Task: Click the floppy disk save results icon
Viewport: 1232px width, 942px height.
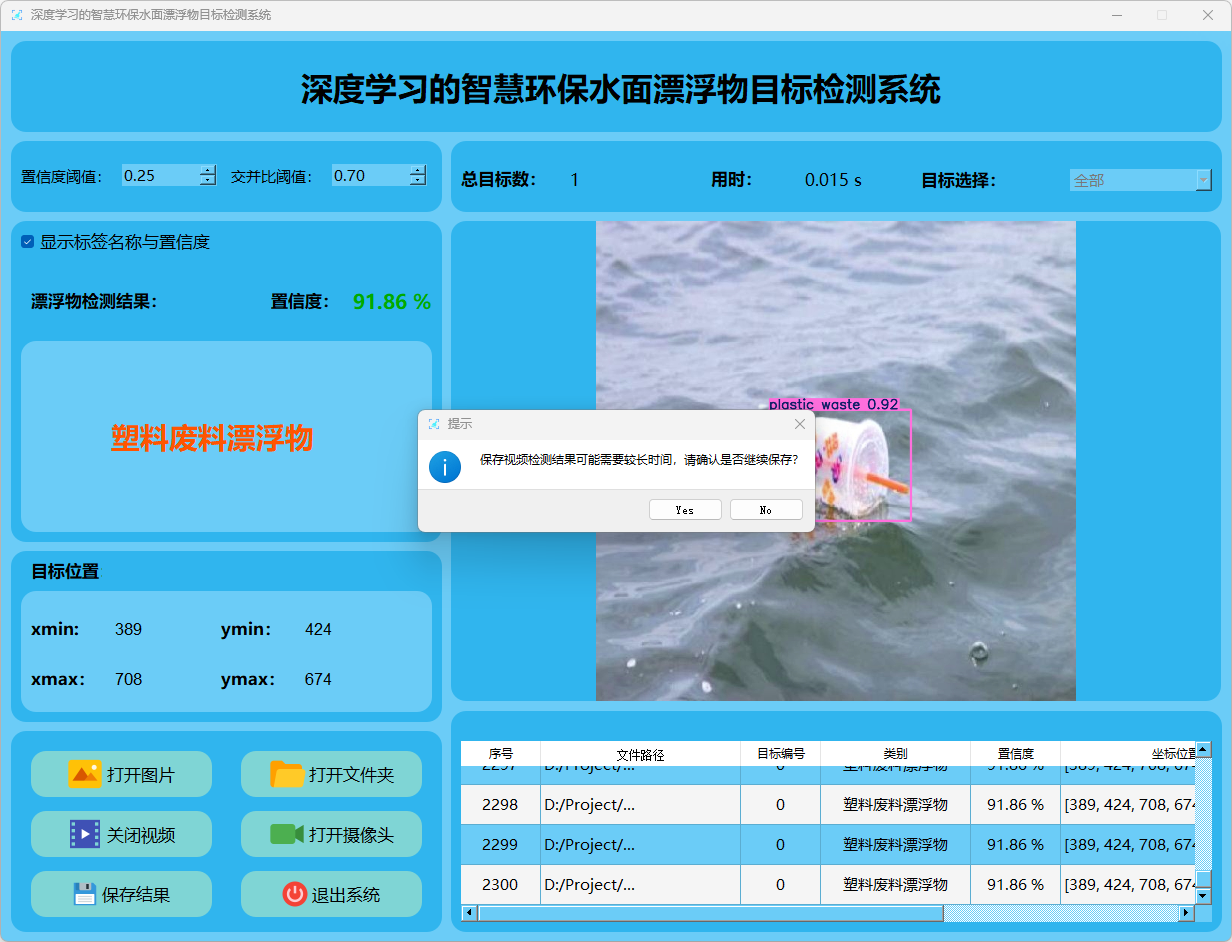Action: point(85,894)
